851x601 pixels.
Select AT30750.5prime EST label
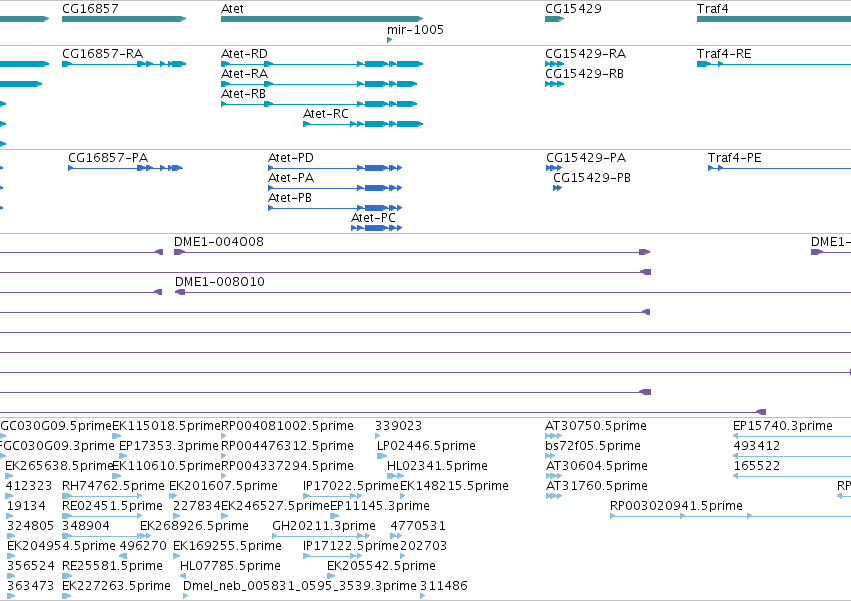click(595, 426)
